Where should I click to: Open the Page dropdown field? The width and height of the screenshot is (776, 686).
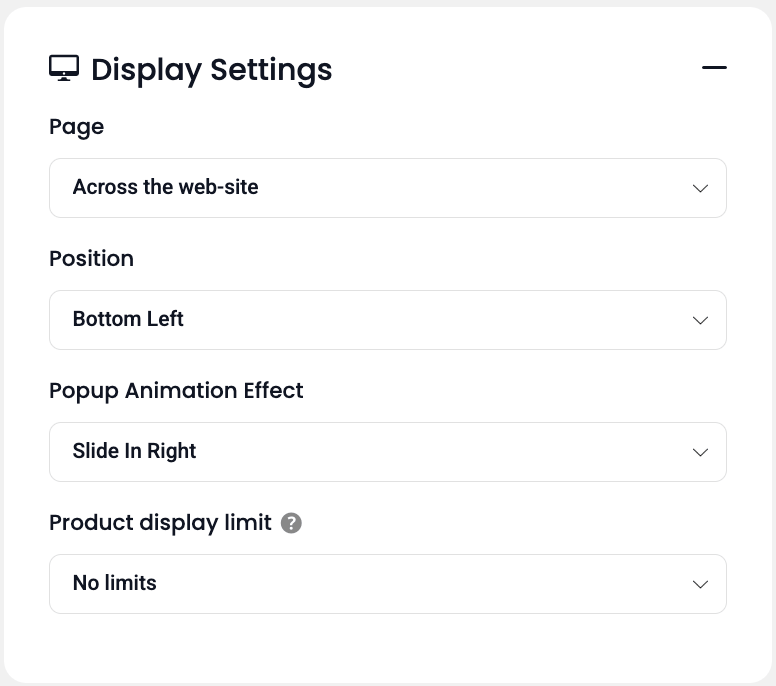tap(387, 188)
